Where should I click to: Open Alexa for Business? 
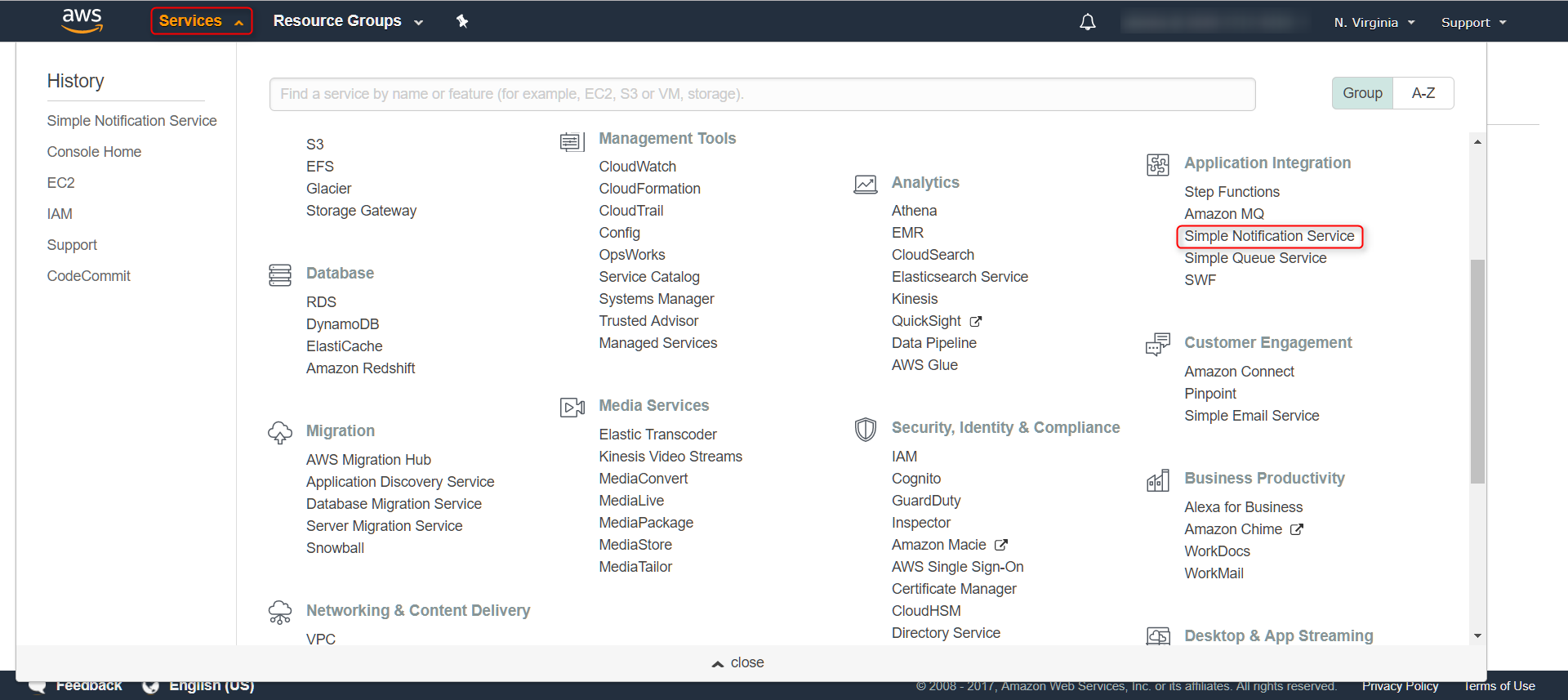coord(1243,507)
